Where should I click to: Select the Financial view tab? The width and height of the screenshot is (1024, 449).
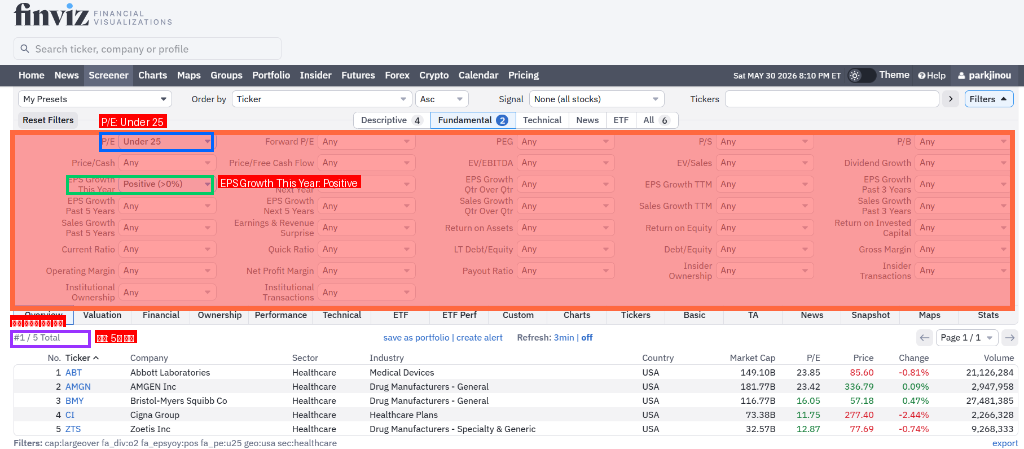161,315
